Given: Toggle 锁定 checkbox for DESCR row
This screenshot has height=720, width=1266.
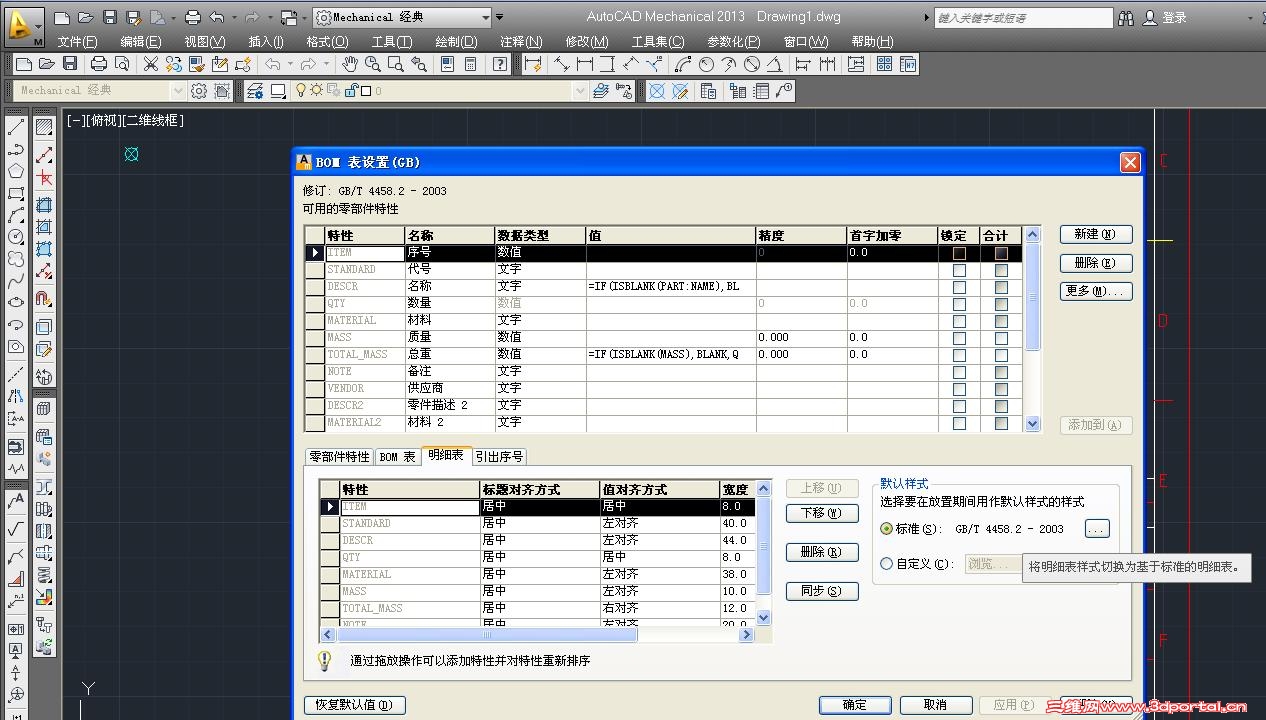Looking at the screenshot, I should point(959,287).
